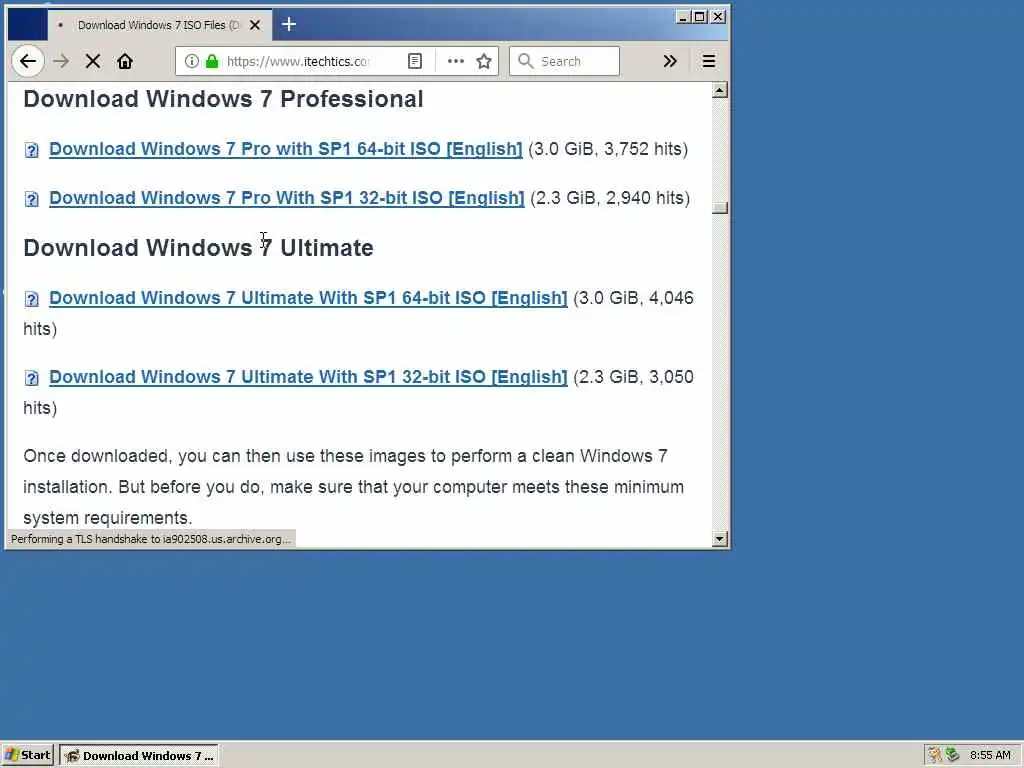Open the Windows Start menu
The height and width of the screenshot is (768, 1024).
pos(27,756)
